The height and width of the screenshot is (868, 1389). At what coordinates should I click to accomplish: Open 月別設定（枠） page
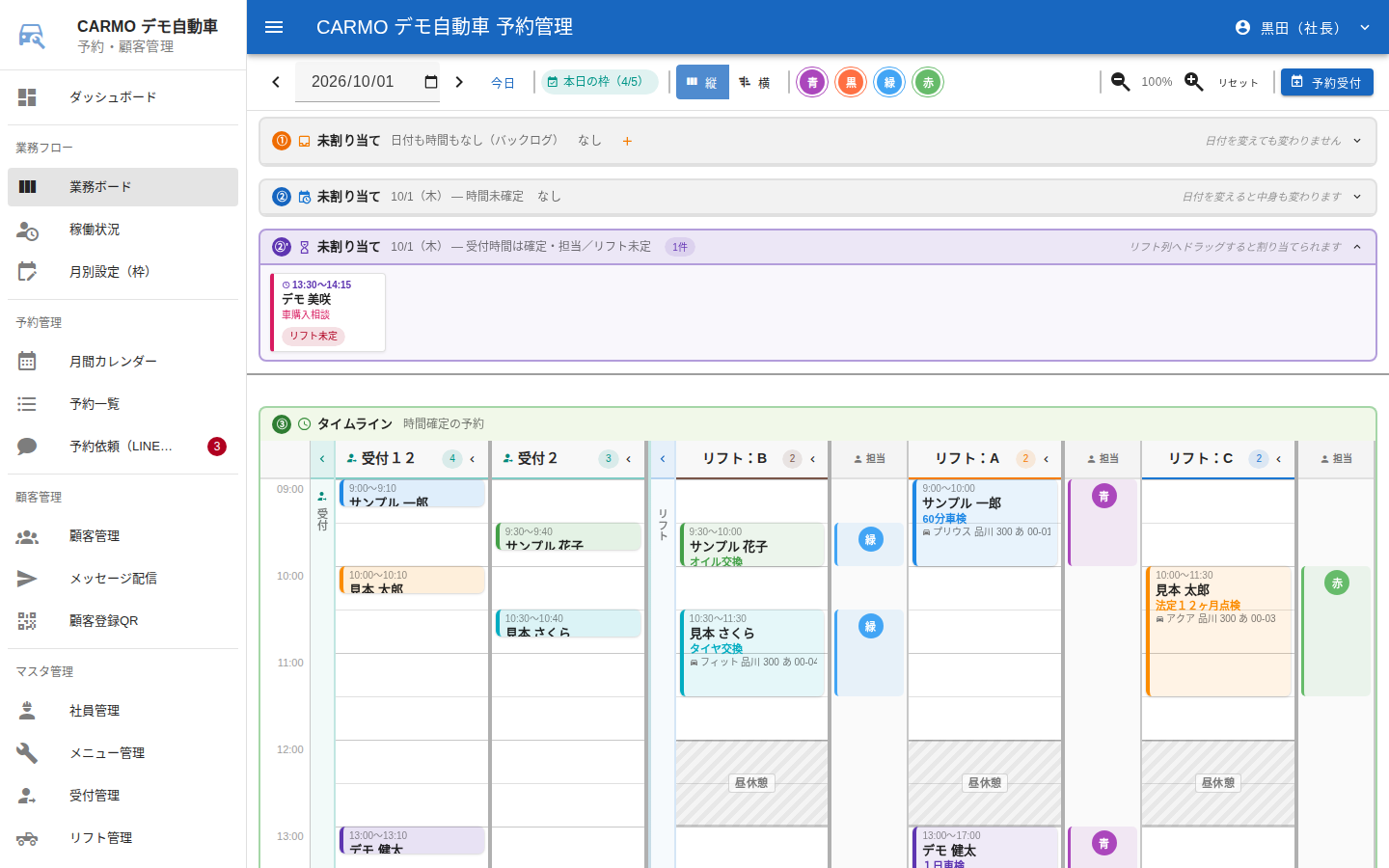123,272
